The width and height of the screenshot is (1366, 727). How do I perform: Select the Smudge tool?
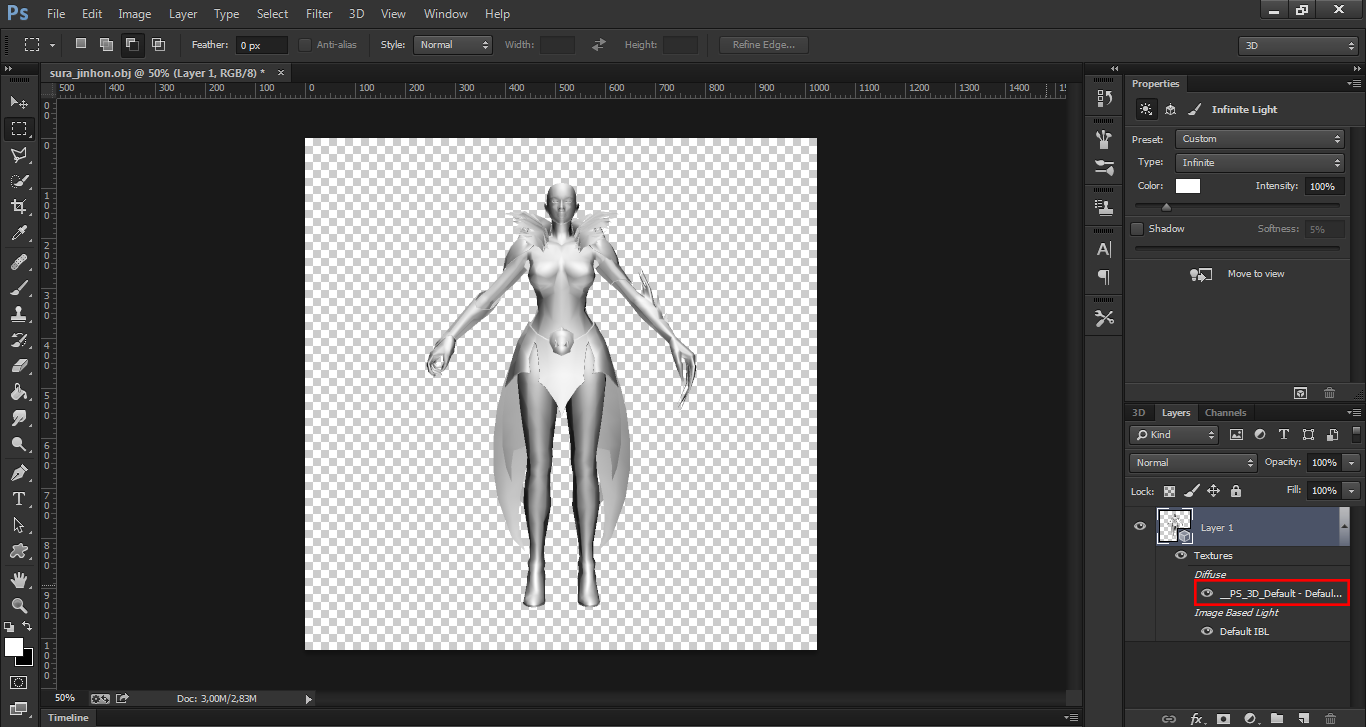click(x=19, y=418)
